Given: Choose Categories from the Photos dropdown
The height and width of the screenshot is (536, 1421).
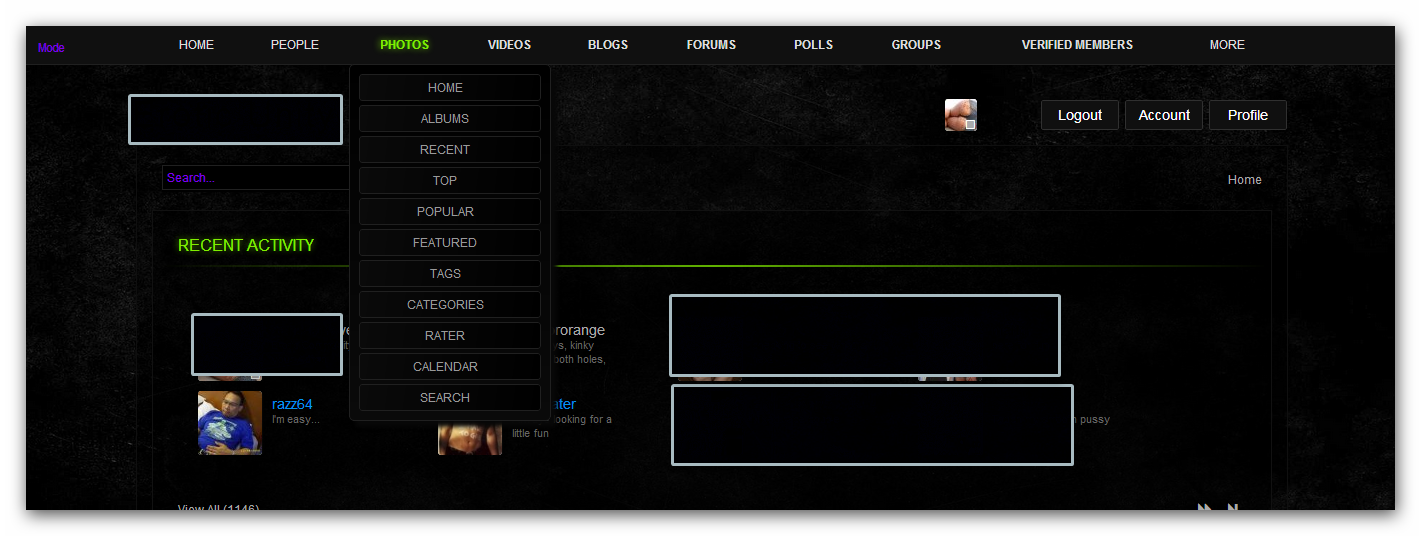Looking at the screenshot, I should 445,305.
